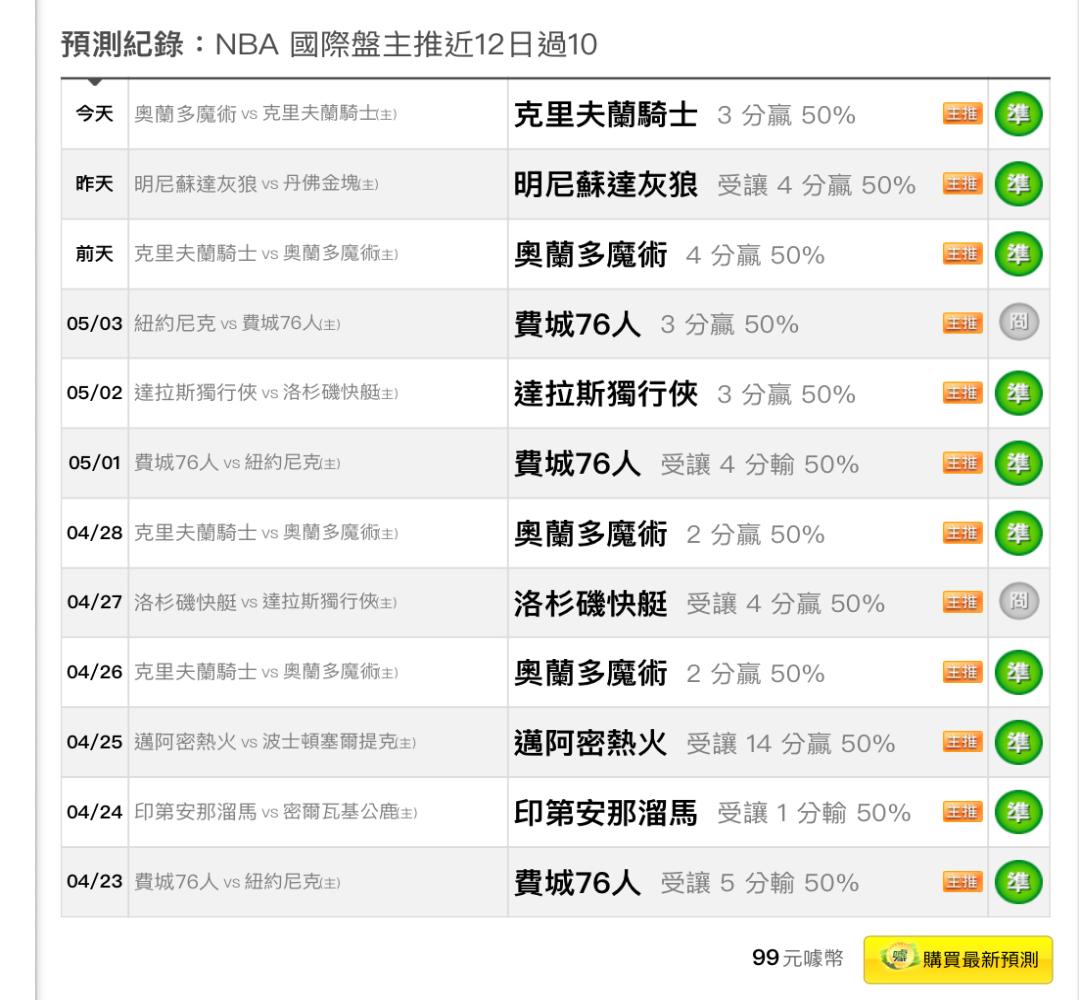Click the green 準 icon in the 04/25 row
The image size is (1080, 1000).
click(x=1018, y=742)
